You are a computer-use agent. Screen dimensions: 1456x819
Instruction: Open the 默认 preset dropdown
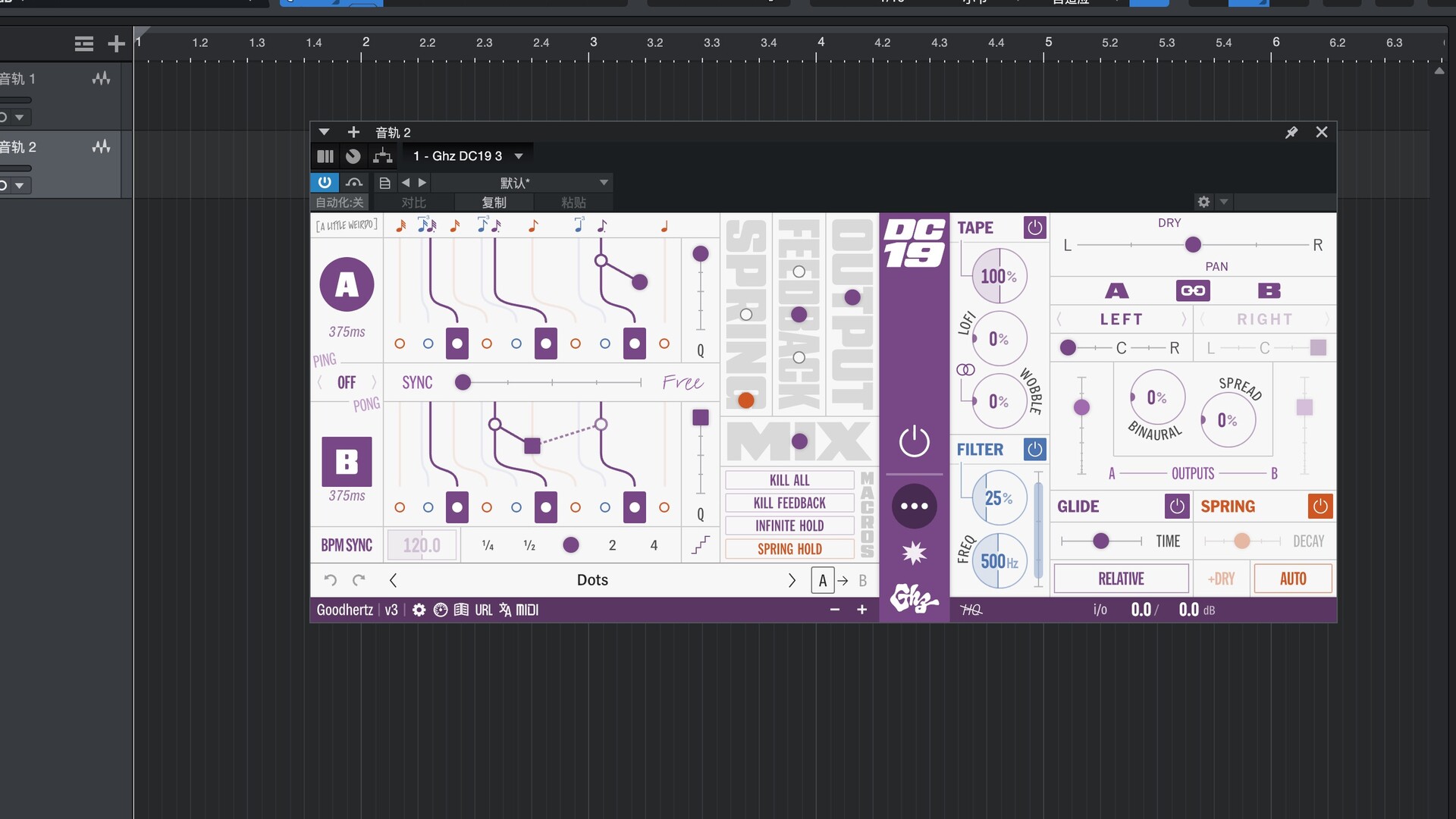pos(604,183)
